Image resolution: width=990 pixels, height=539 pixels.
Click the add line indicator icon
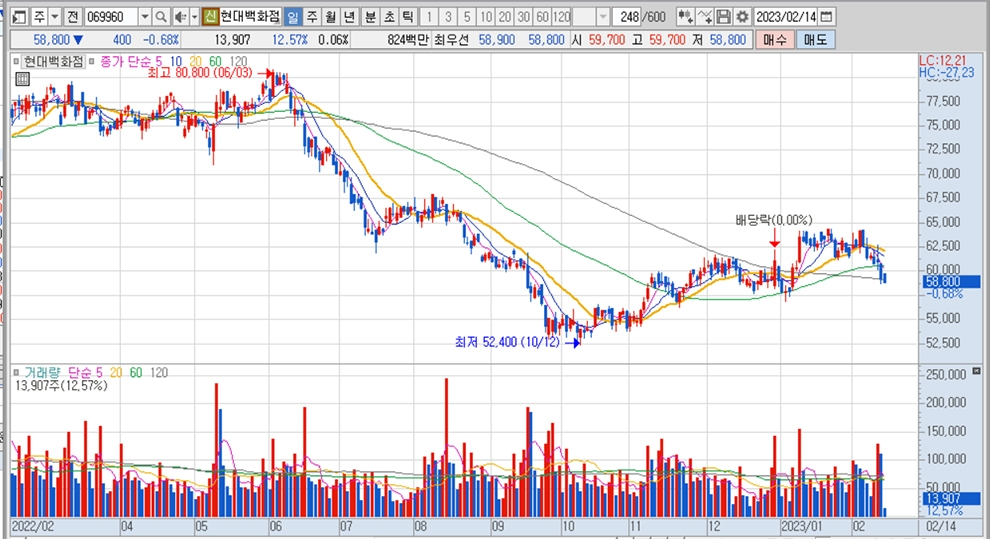click(x=704, y=17)
